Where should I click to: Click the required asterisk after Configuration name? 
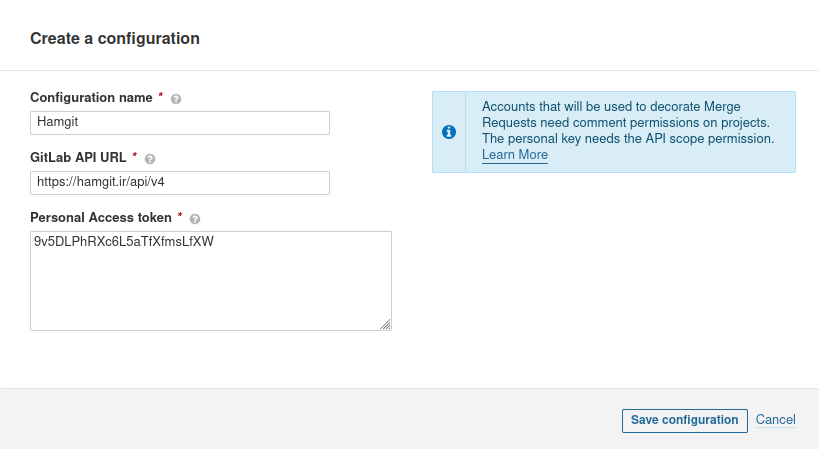click(x=161, y=96)
